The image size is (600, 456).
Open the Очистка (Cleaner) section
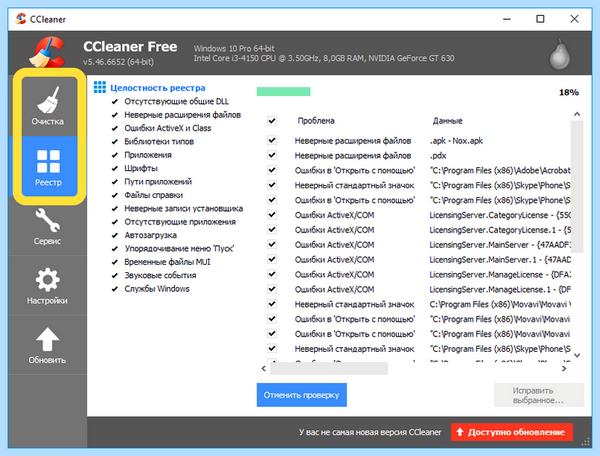tap(48, 106)
